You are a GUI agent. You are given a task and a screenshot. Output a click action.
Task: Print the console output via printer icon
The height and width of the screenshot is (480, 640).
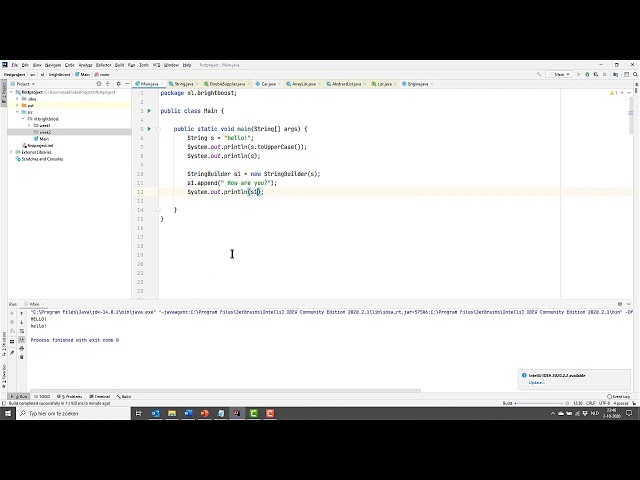[x=22, y=348]
